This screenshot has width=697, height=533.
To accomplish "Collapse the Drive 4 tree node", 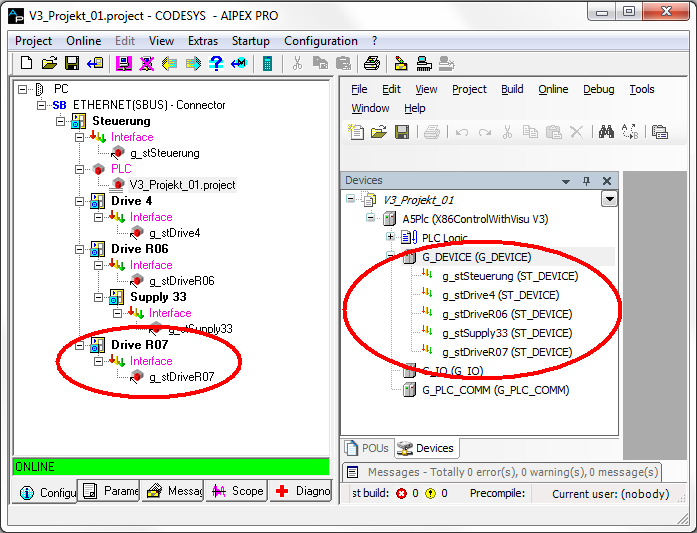I will pos(79,201).
